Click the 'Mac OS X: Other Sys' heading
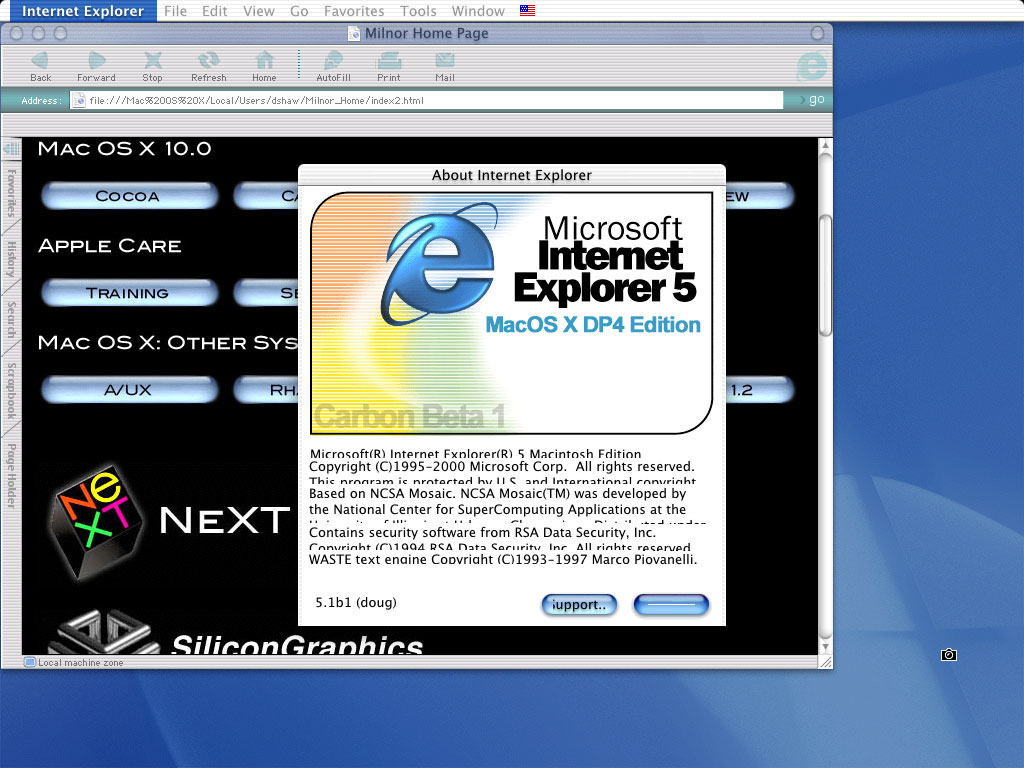 [168, 343]
